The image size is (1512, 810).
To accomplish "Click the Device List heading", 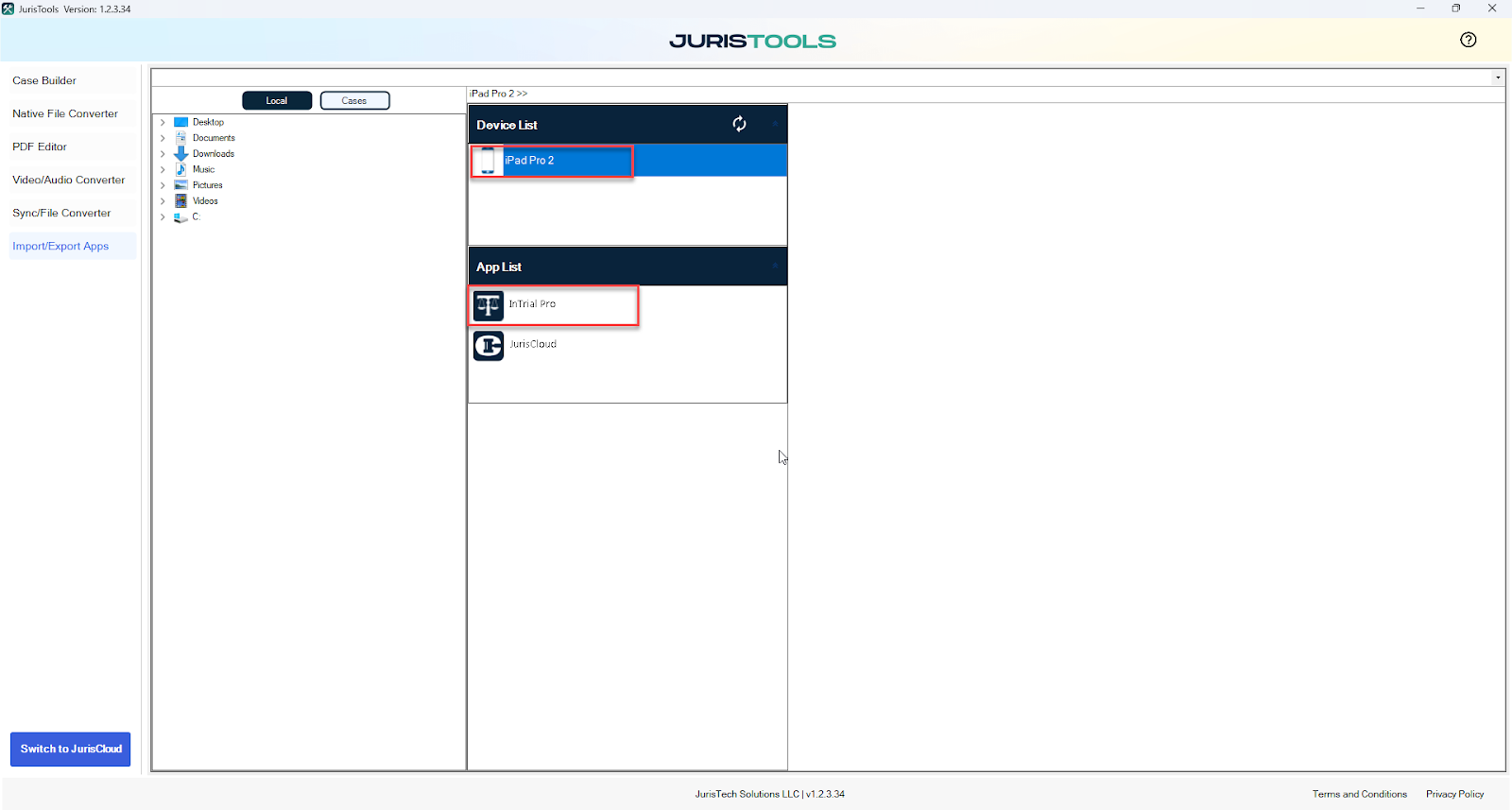I will point(507,125).
